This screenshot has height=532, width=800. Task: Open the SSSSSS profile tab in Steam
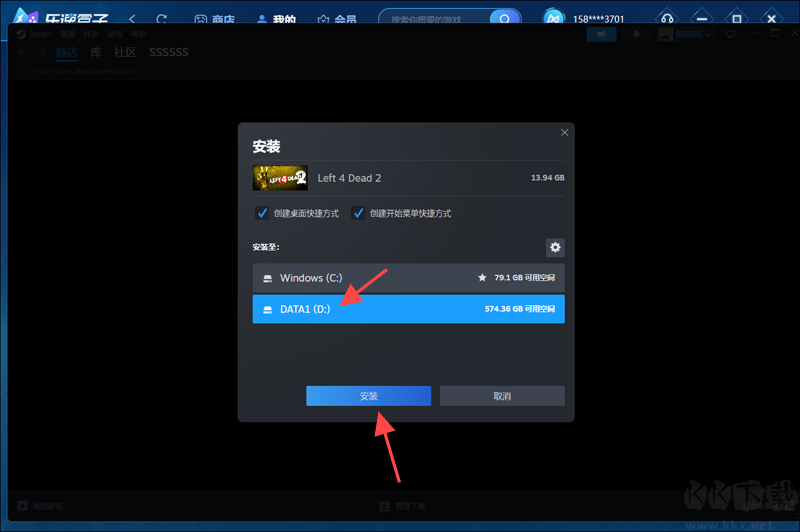click(x=169, y=52)
